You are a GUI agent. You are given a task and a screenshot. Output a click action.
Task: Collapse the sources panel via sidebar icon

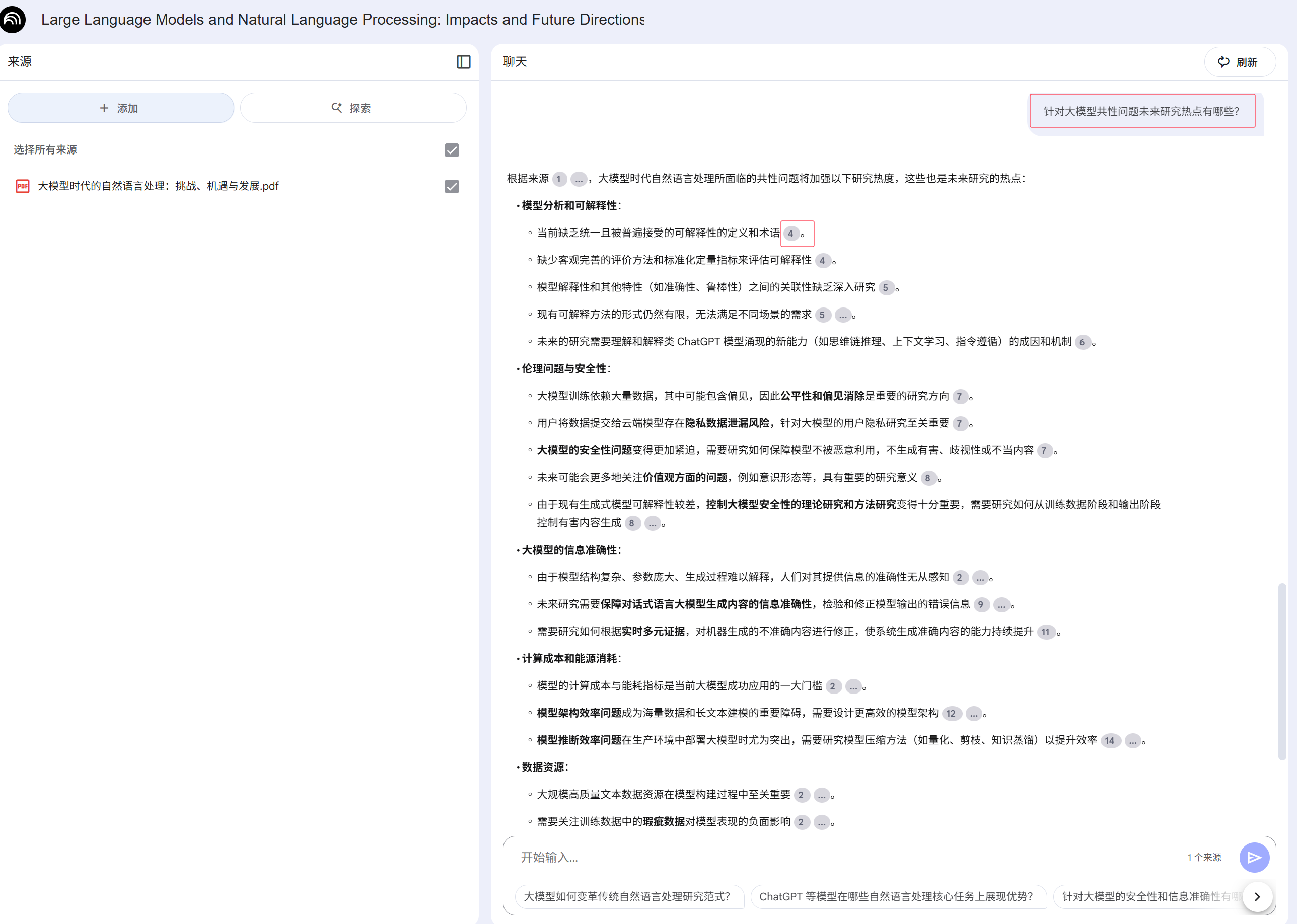[x=463, y=62]
